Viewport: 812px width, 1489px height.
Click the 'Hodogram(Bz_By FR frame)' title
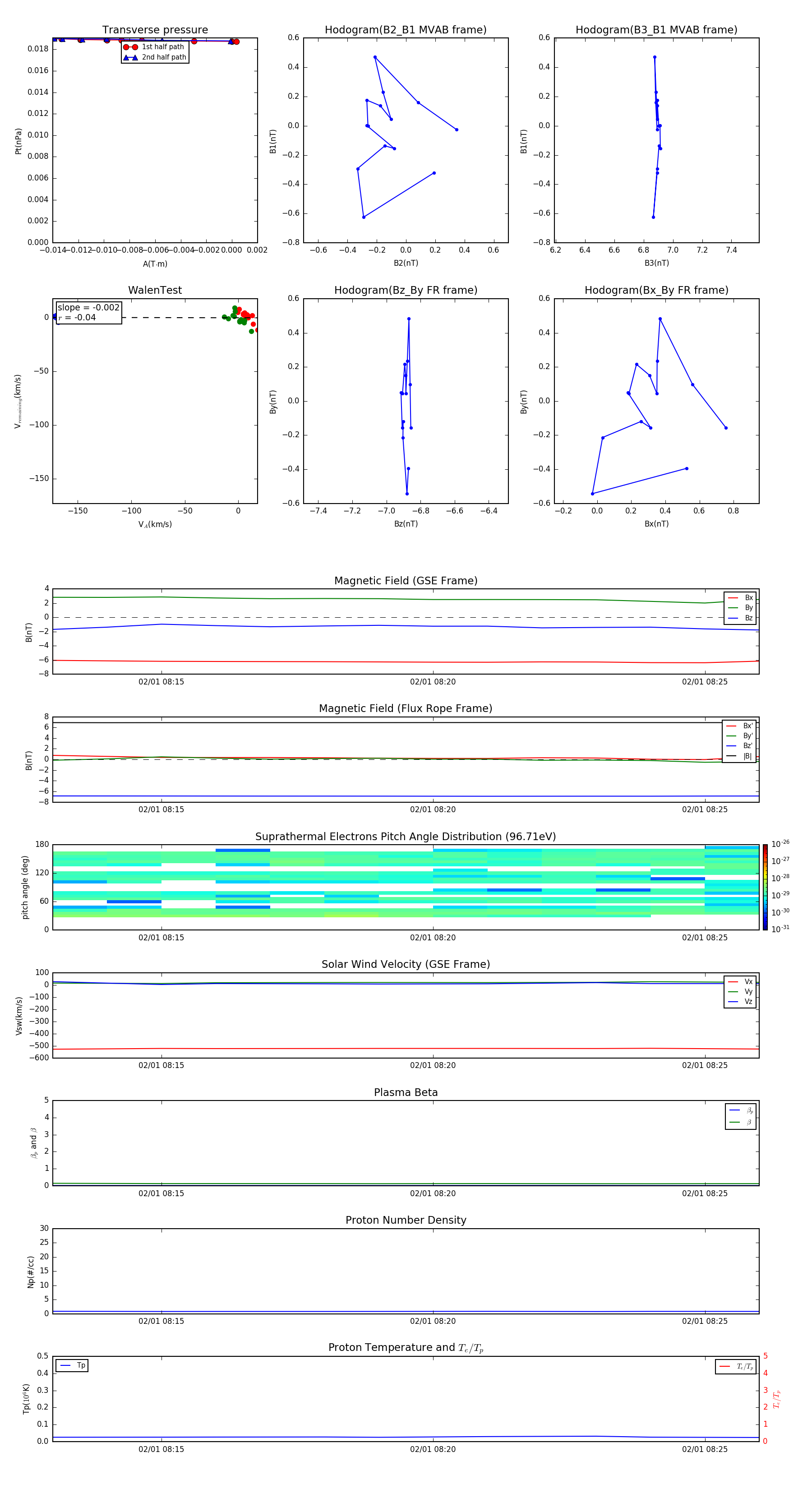406,290
